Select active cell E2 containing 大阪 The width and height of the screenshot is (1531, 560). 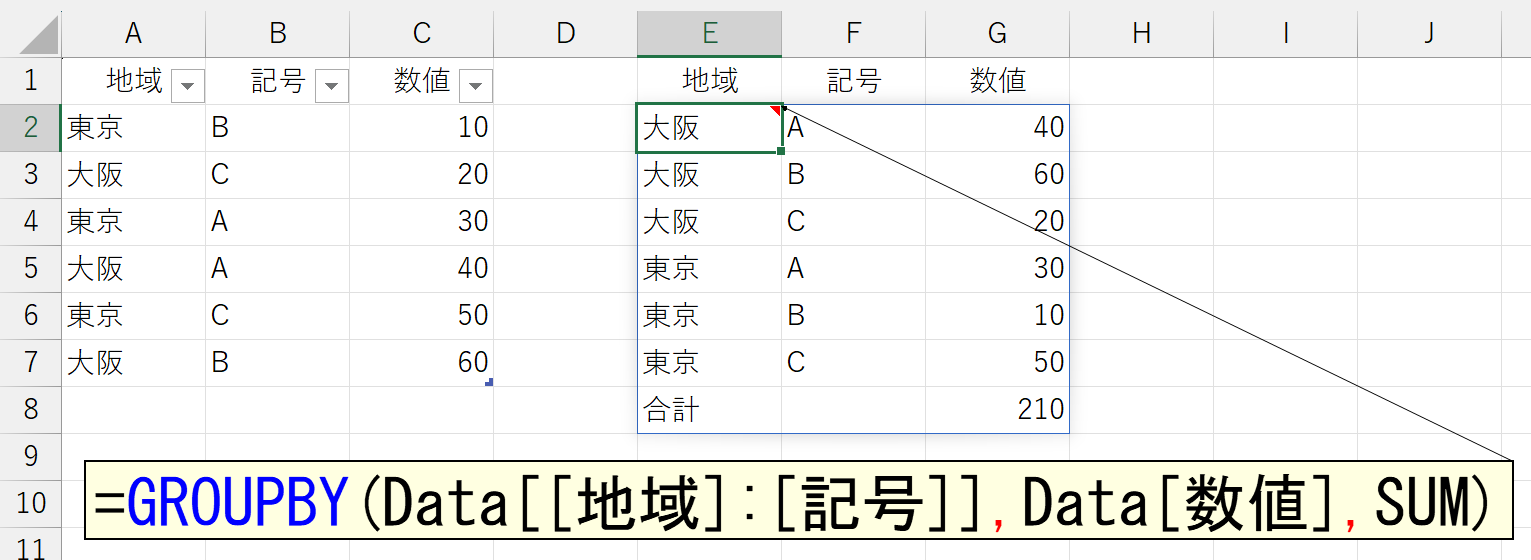pos(710,128)
